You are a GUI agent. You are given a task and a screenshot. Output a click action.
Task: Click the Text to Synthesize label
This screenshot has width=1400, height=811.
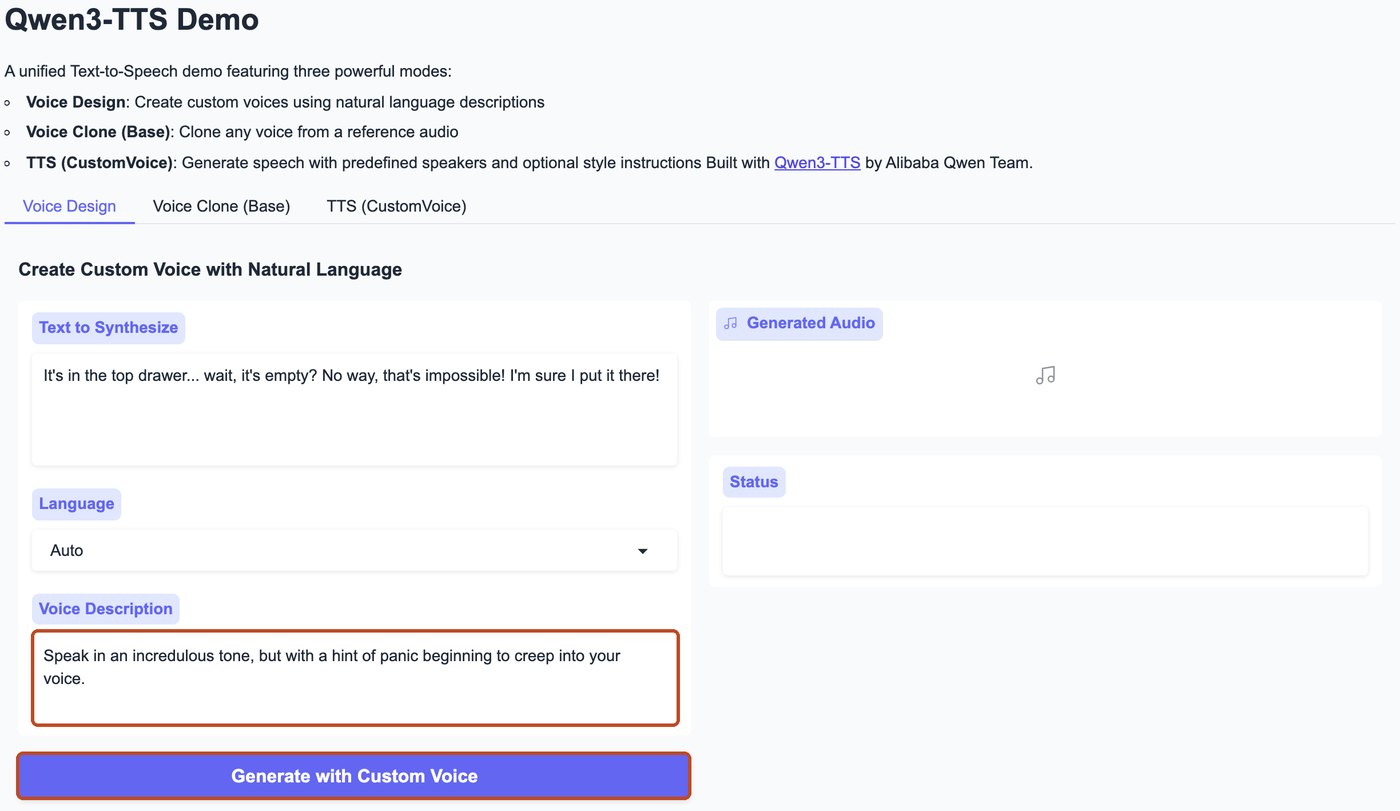pos(108,327)
